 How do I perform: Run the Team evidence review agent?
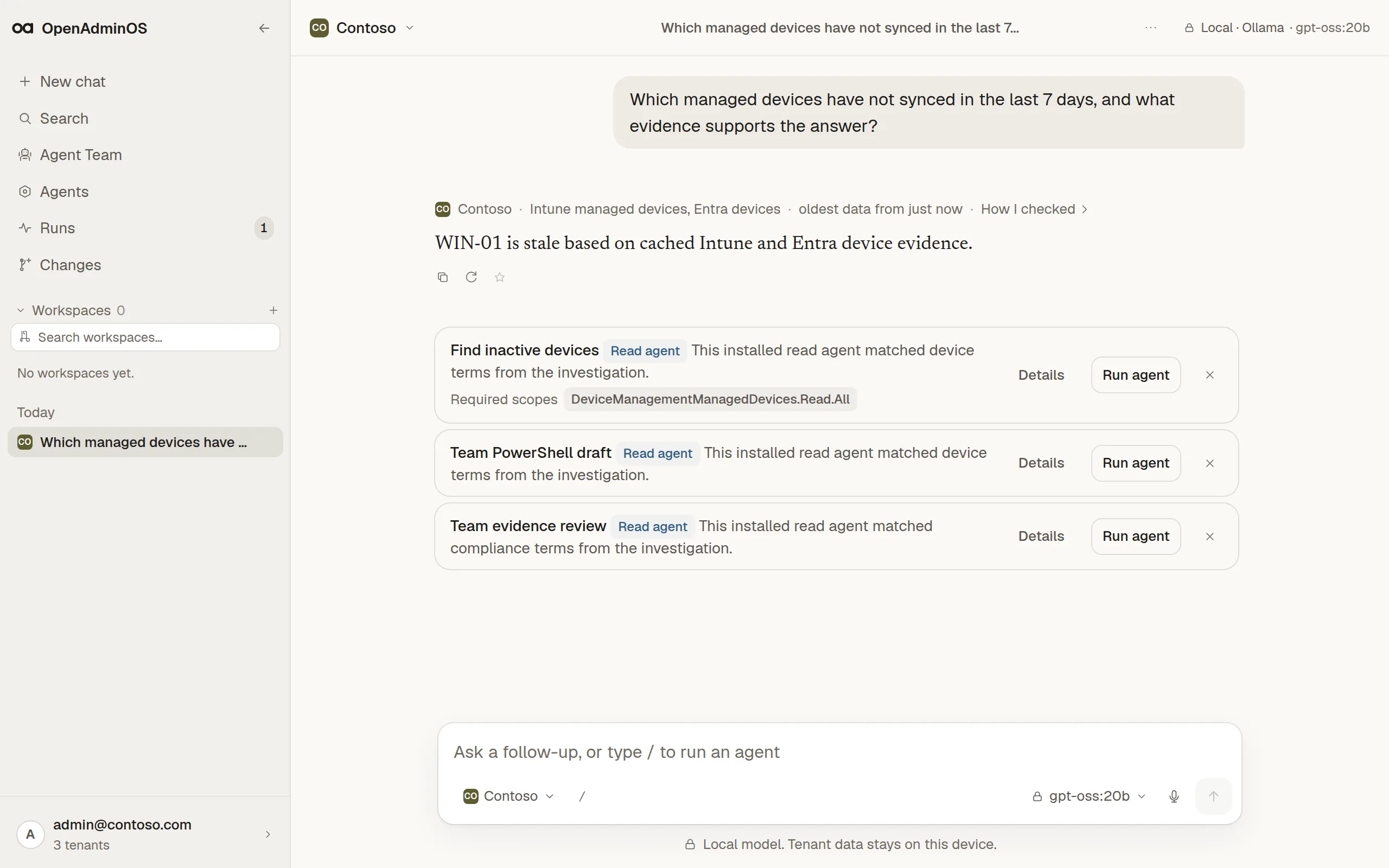[x=1135, y=536]
